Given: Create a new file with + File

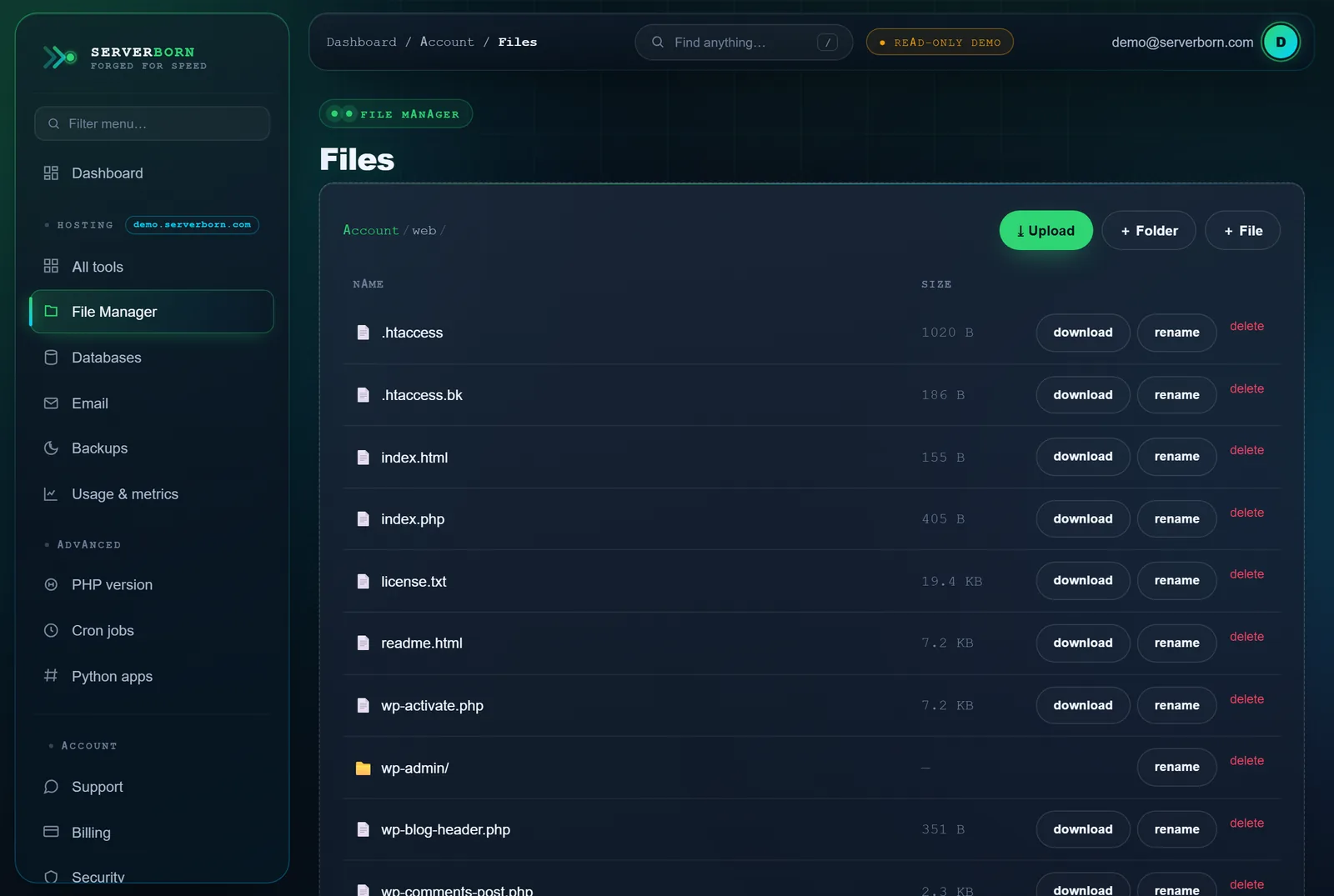Looking at the screenshot, I should point(1242,230).
